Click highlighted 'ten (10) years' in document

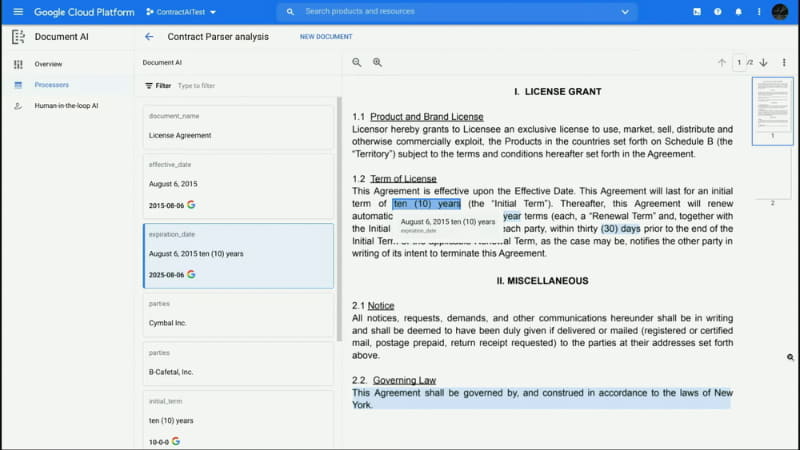pyautogui.click(x=427, y=204)
